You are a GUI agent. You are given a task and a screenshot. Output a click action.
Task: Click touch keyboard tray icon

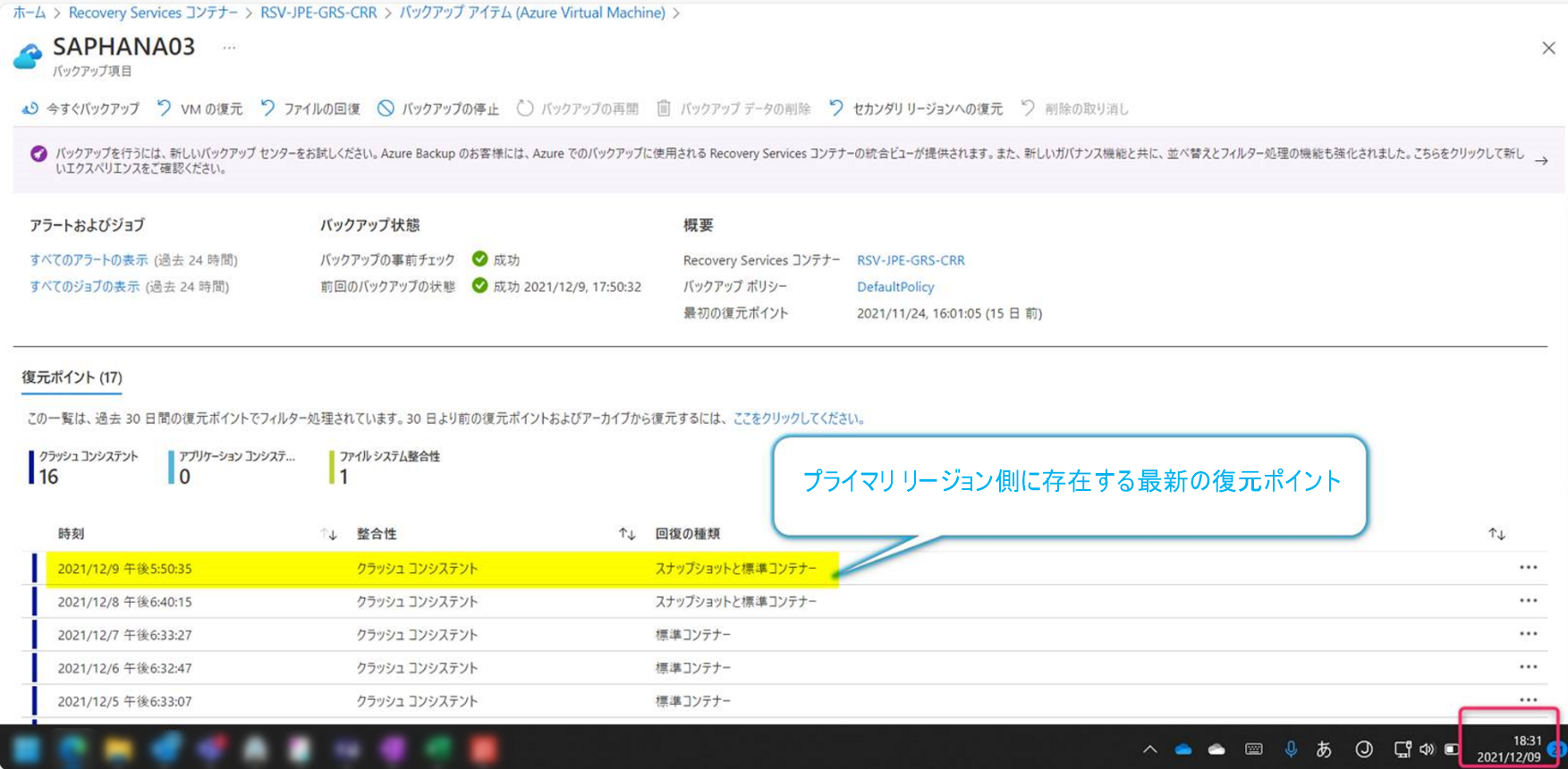click(1254, 749)
